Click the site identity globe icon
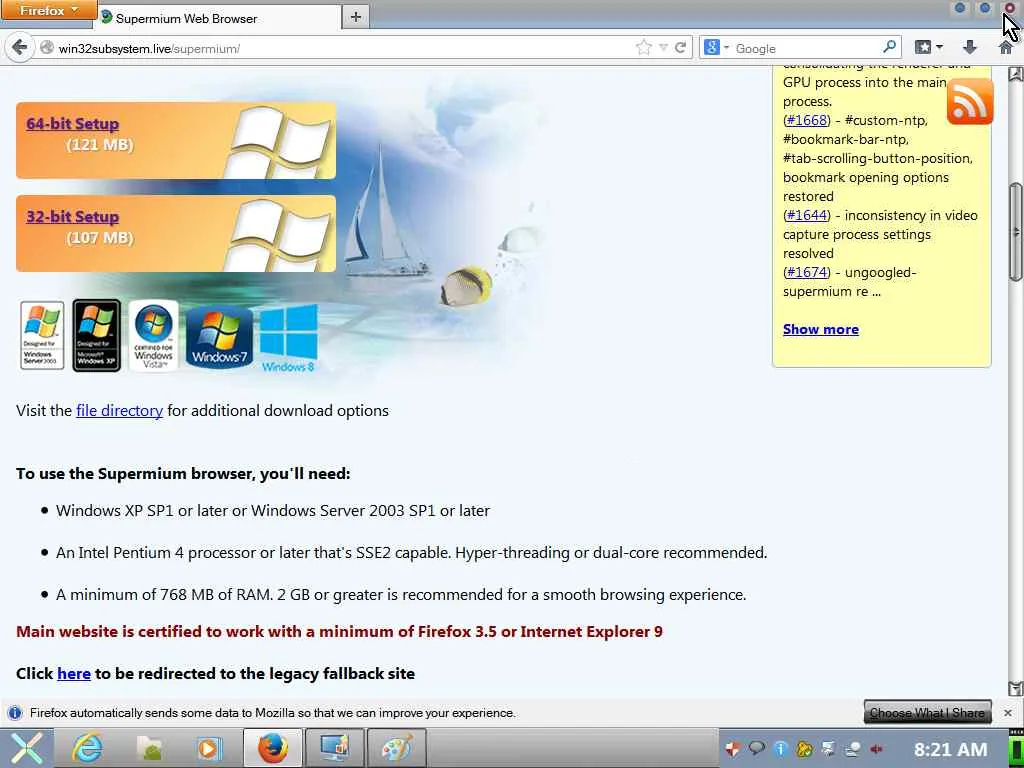This screenshot has height=768, width=1024. [x=47, y=48]
